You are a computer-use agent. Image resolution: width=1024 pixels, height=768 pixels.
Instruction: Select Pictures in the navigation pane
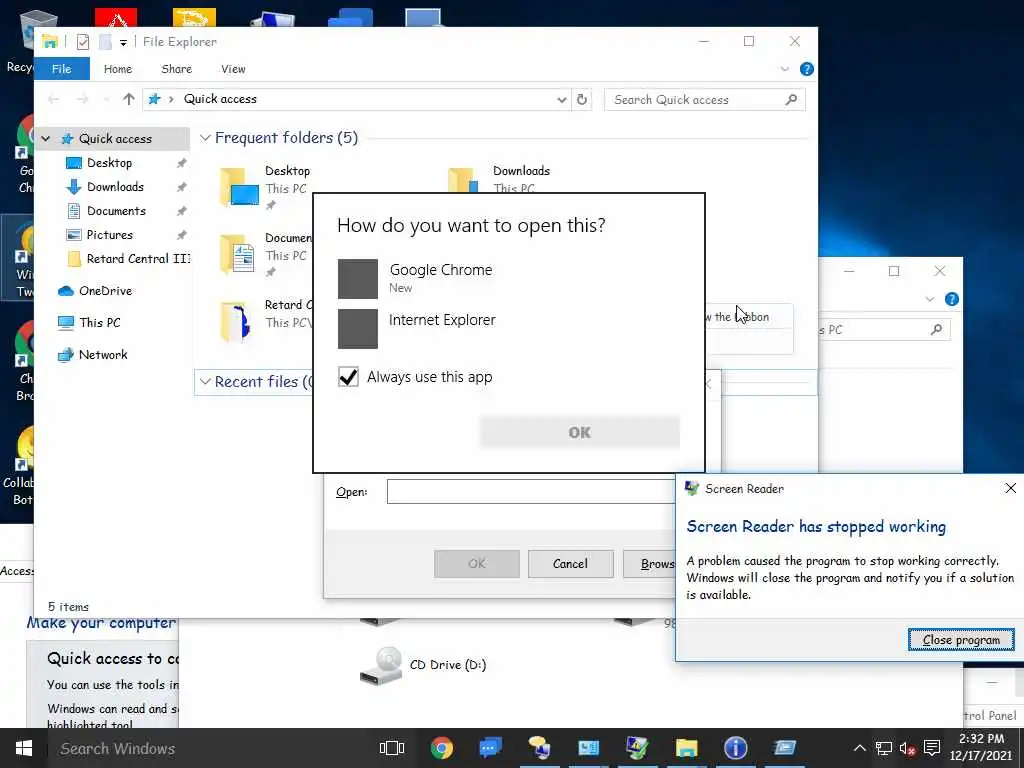(x=110, y=234)
